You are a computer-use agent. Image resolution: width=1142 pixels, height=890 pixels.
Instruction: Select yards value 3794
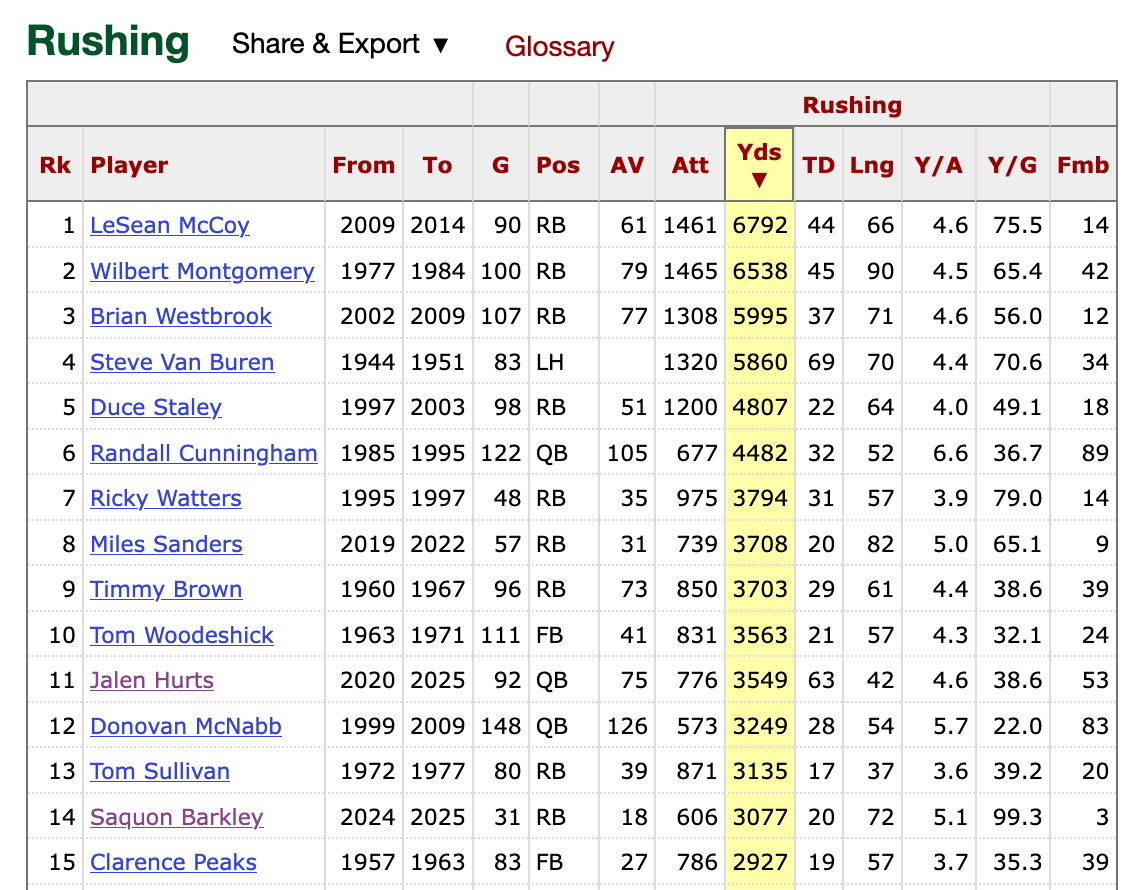pyautogui.click(x=760, y=498)
